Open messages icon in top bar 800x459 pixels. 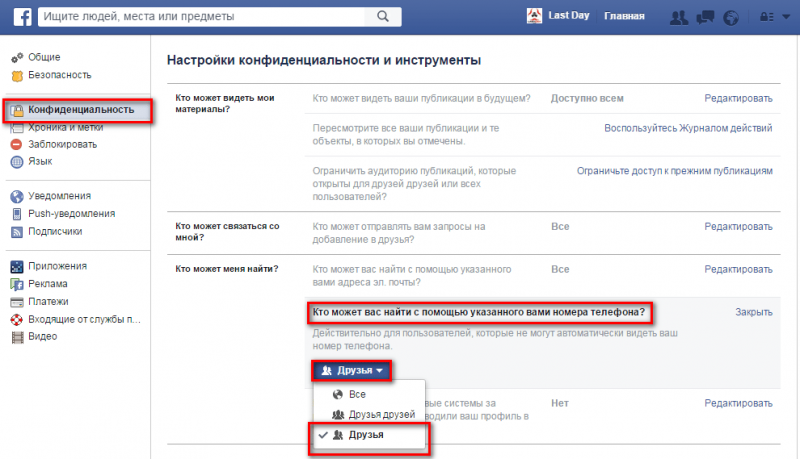[x=705, y=18]
